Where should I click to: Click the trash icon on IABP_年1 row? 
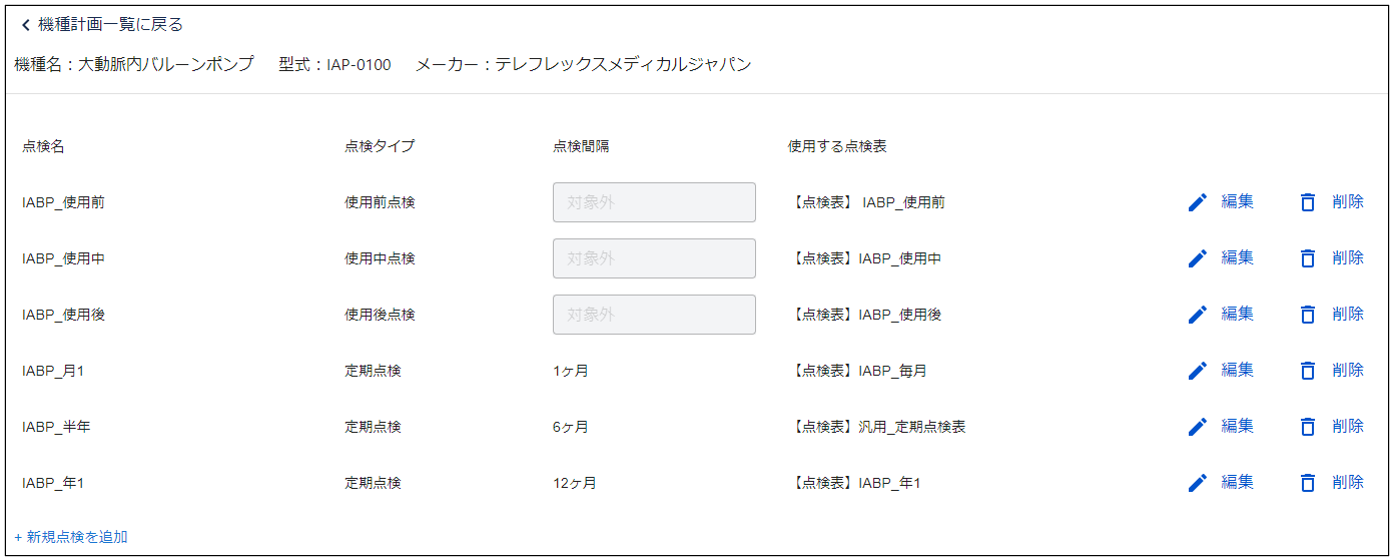point(1307,482)
